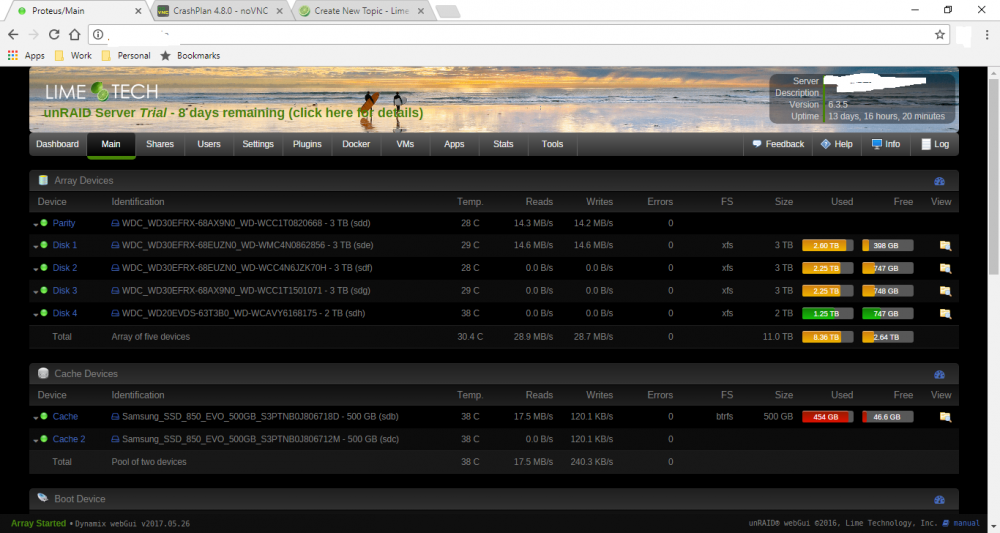
Task: Click the Disk 3 drive identification icon
Action: tap(115, 291)
